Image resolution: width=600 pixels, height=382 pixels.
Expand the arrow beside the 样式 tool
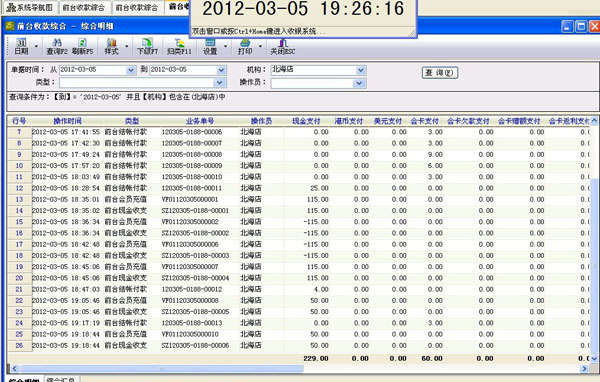127,46
